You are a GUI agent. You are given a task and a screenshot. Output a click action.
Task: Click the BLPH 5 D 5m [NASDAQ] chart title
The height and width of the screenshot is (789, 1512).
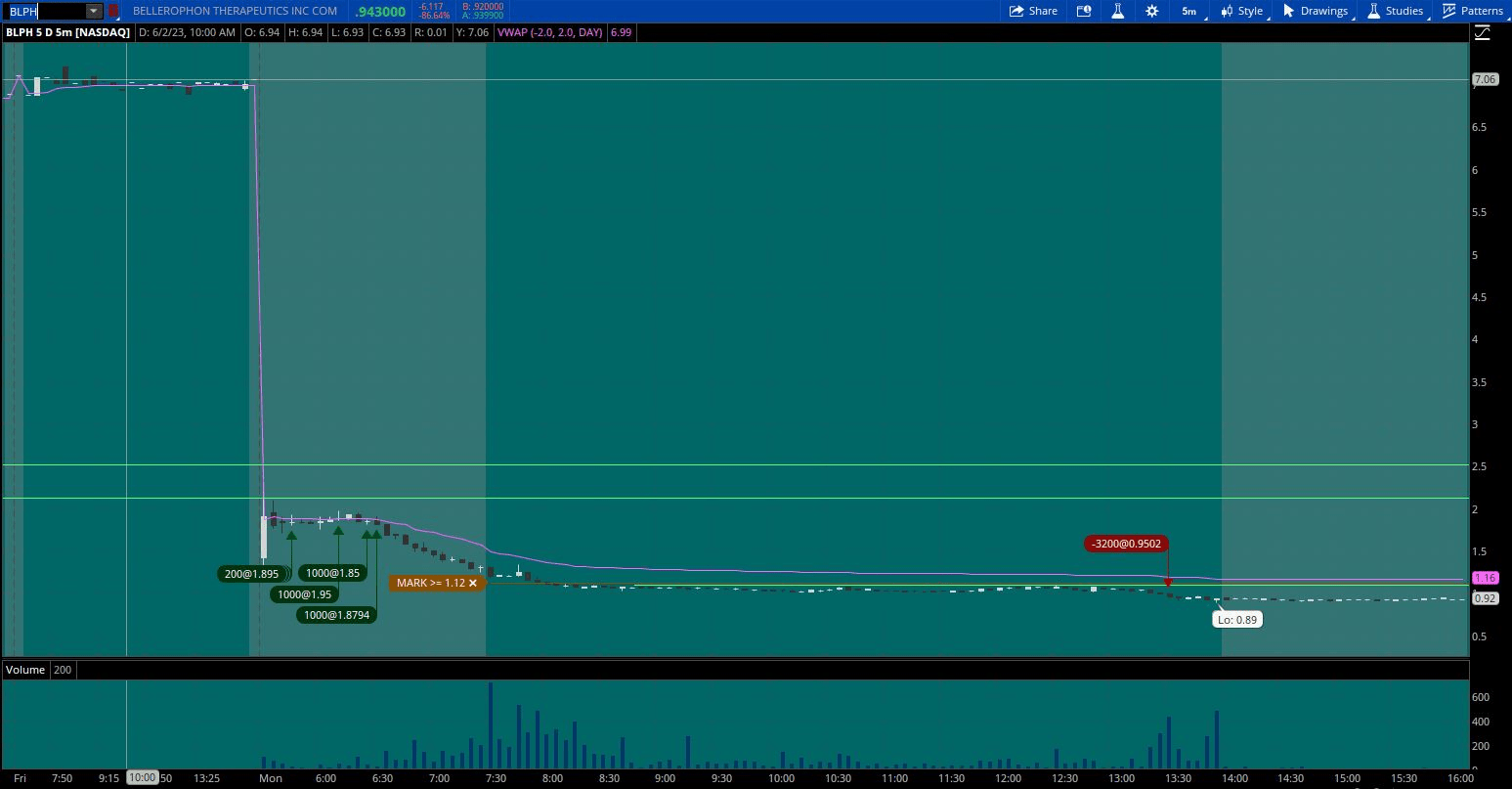[67, 32]
